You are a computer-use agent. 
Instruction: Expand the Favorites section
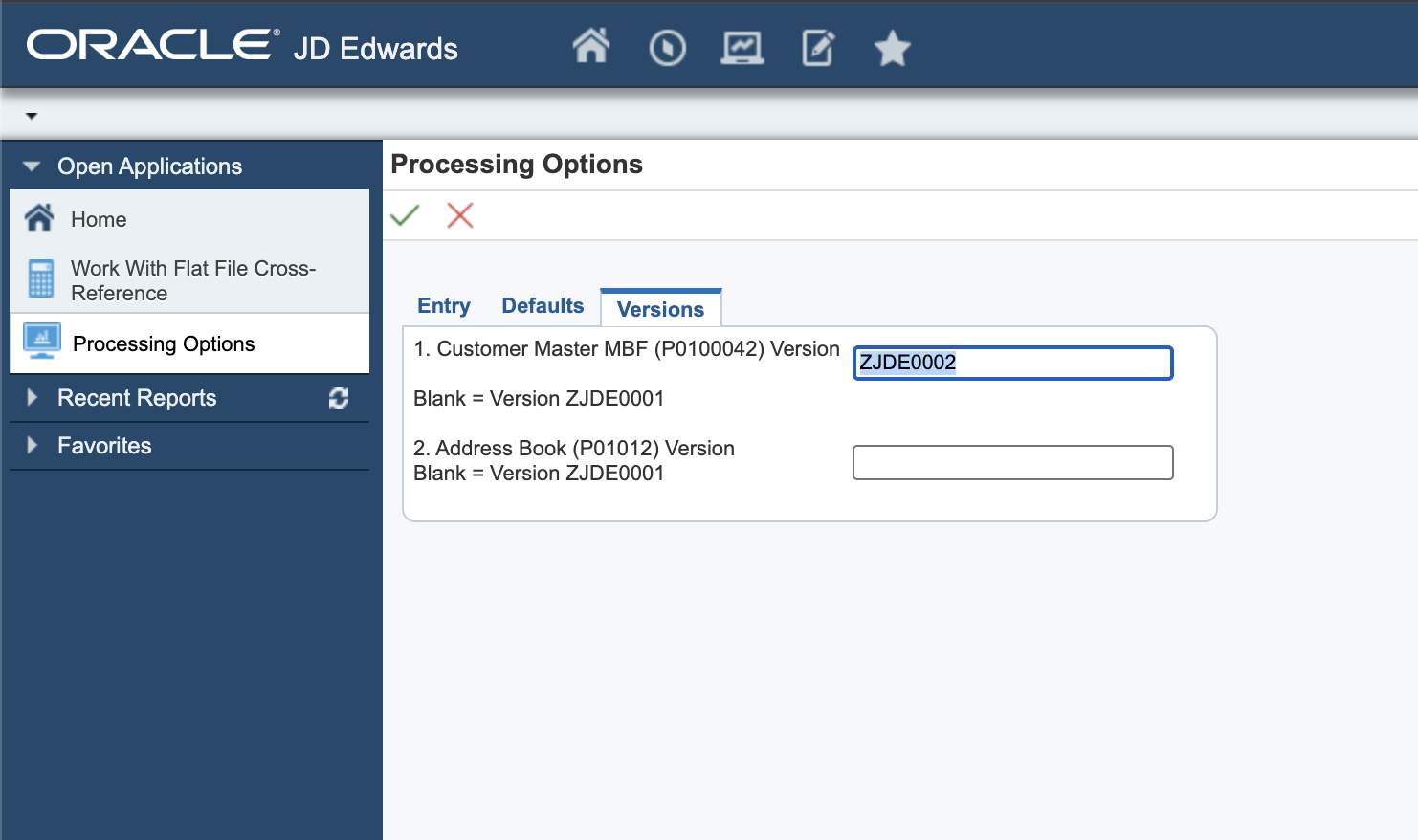tap(33, 445)
